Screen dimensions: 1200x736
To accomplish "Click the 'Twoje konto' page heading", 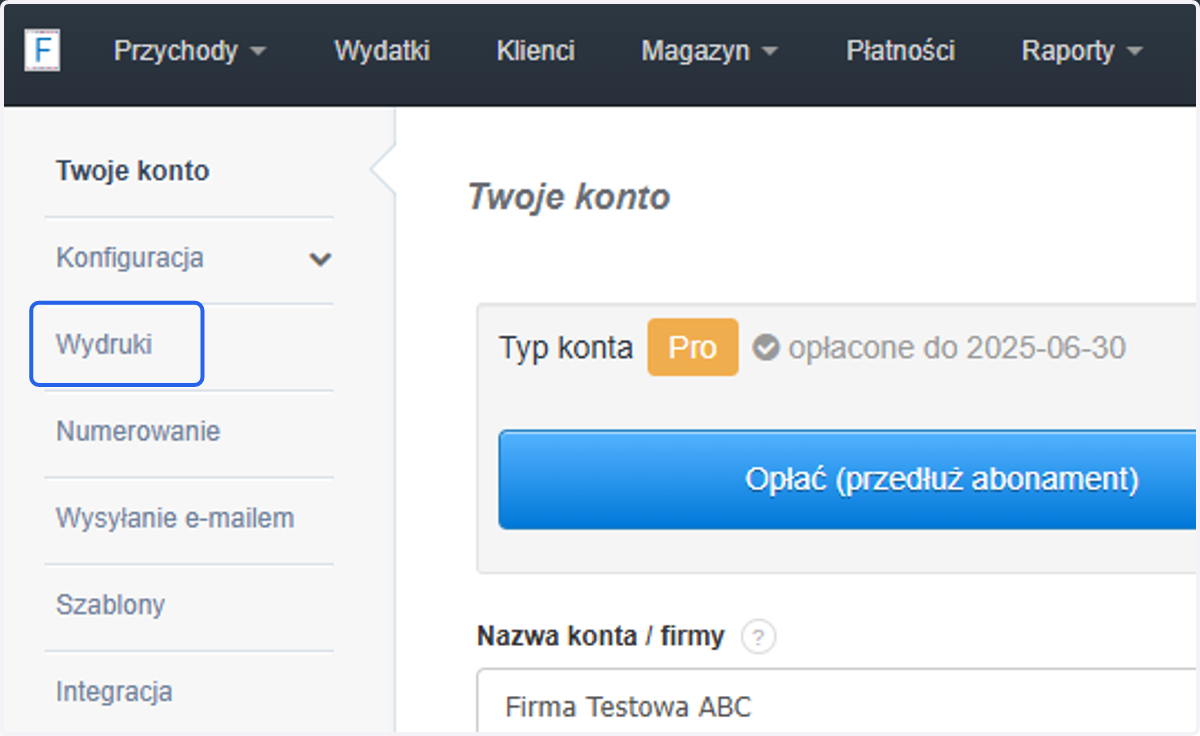I will [569, 197].
